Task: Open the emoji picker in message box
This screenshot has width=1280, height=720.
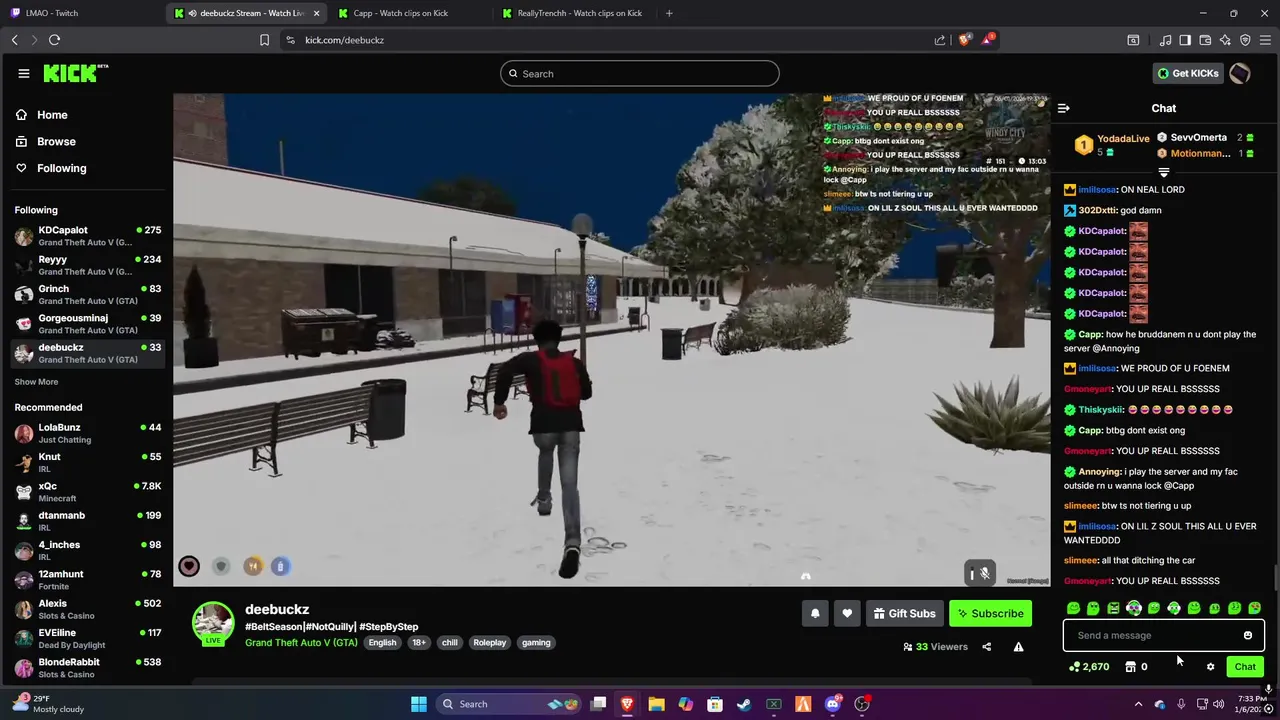Action: coord(1247,635)
